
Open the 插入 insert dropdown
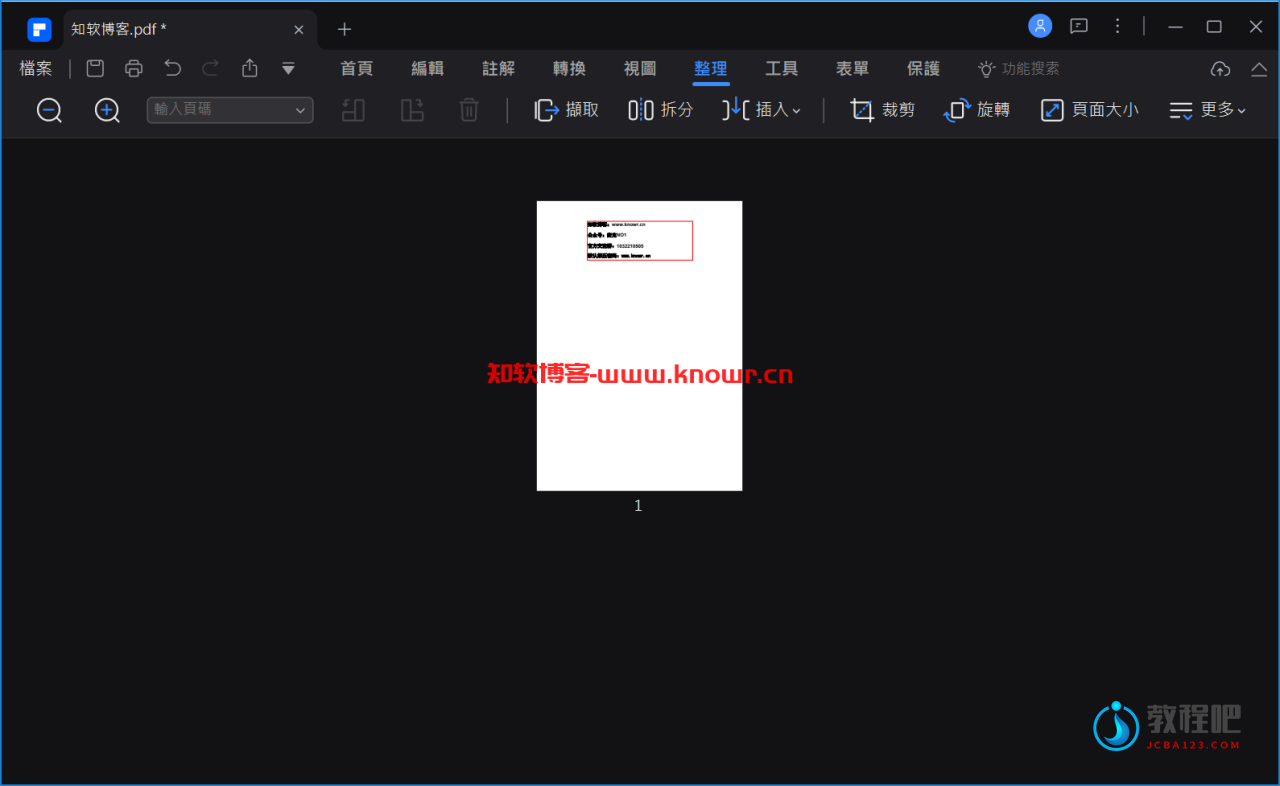pos(762,110)
